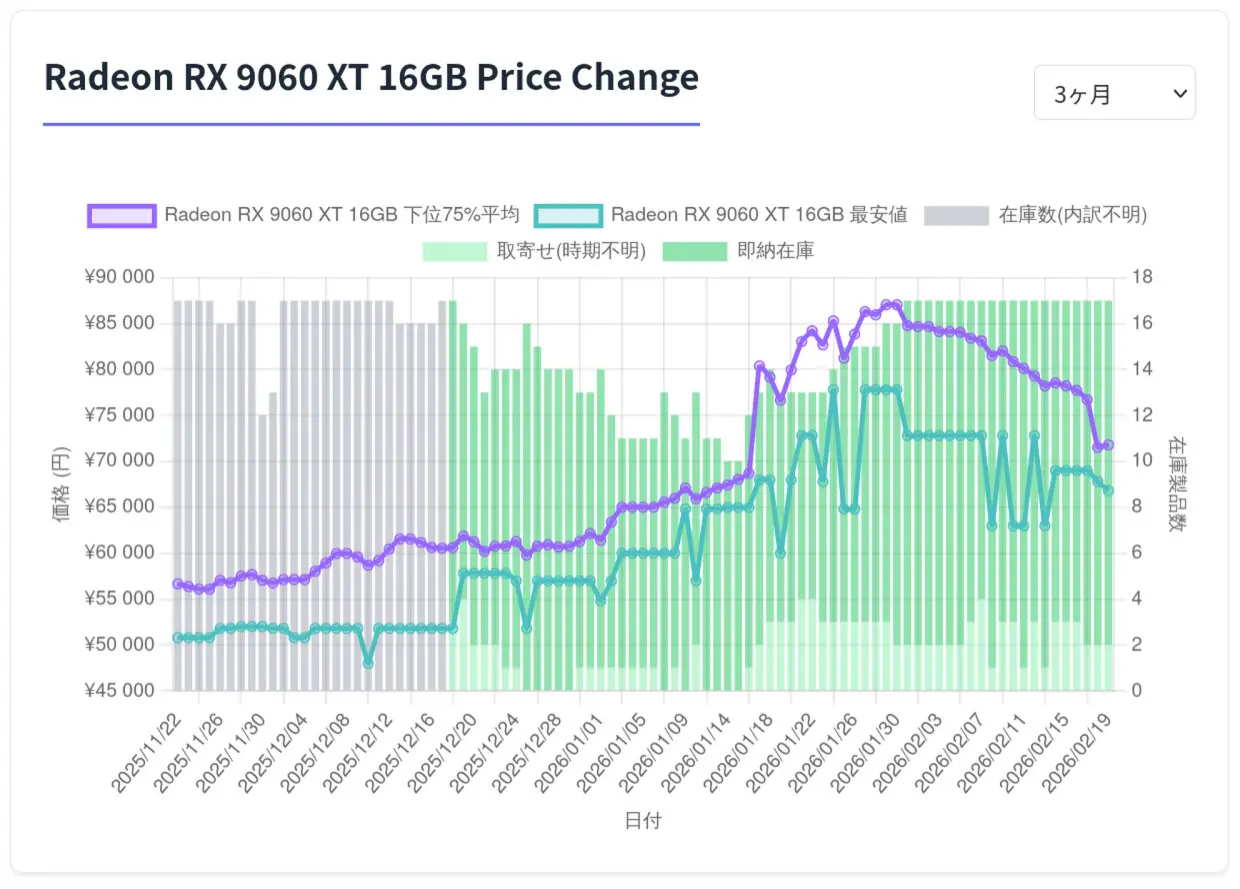Toggle the 下位75%平均 series label
The width and height of the screenshot is (1240, 889).
coord(342,215)
